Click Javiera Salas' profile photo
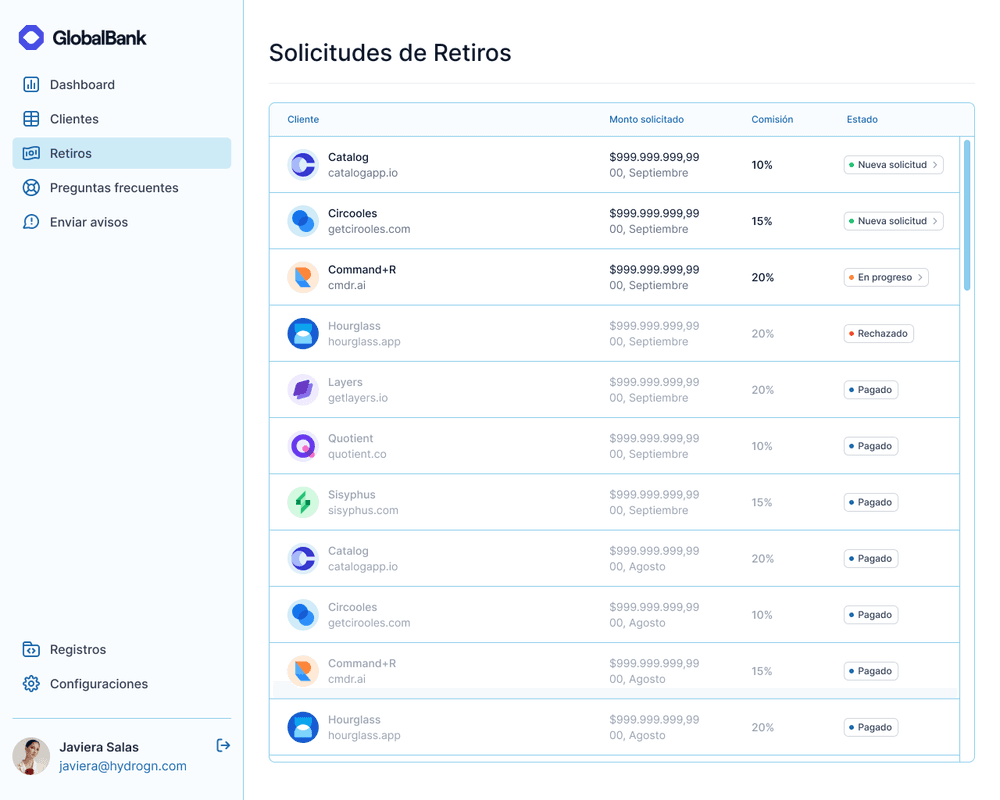The height and width of the screenshot is (800, 1000). (31, 756)
